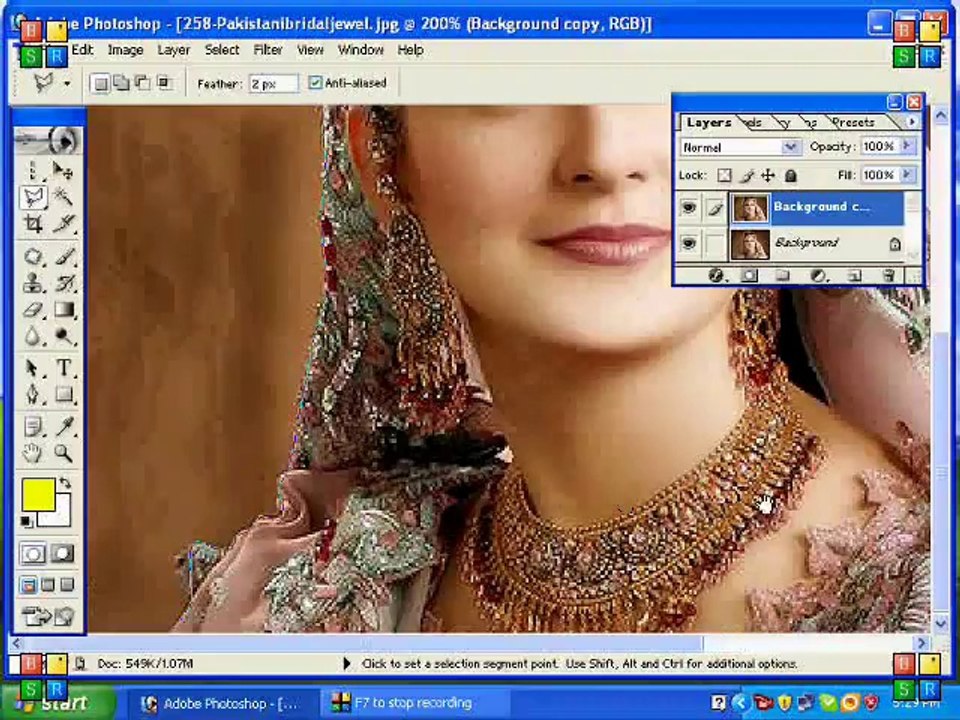Viewport: 960px width, 720px height.
Task: Select the Polygonal Lasso tool in toolbox
Action: tap(33, 197)
